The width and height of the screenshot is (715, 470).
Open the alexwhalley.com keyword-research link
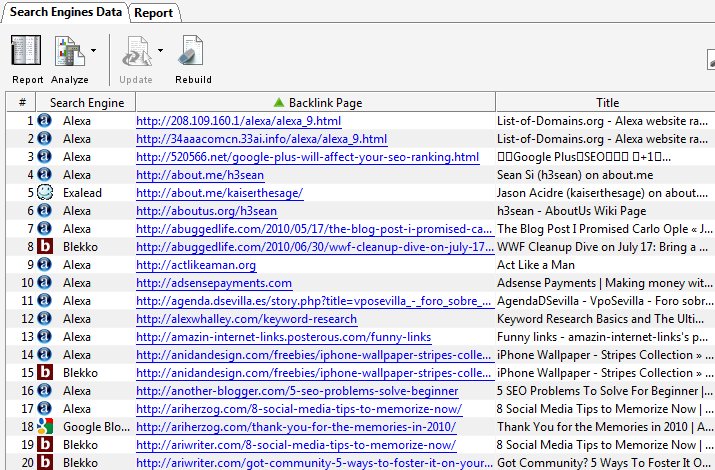(x=246, y=319)
